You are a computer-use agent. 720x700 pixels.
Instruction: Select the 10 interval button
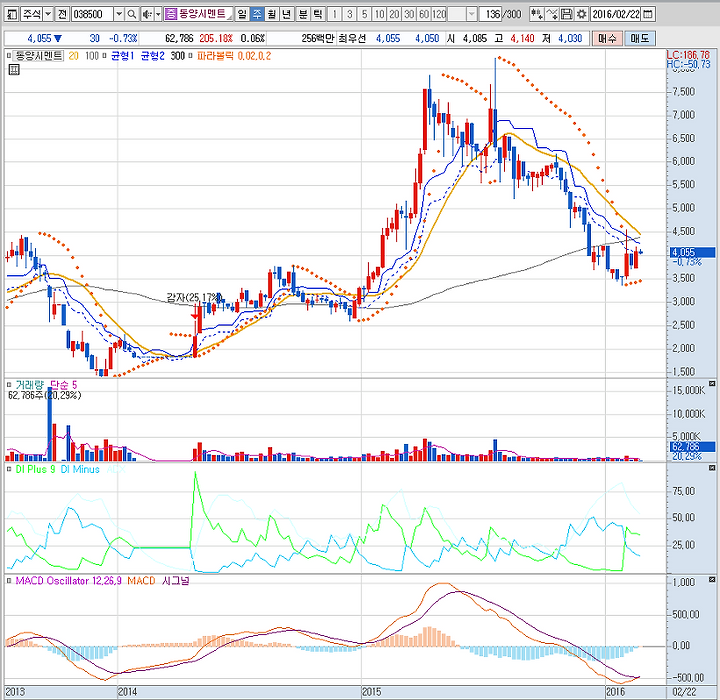pyautogui.click(x=379, y=14)
